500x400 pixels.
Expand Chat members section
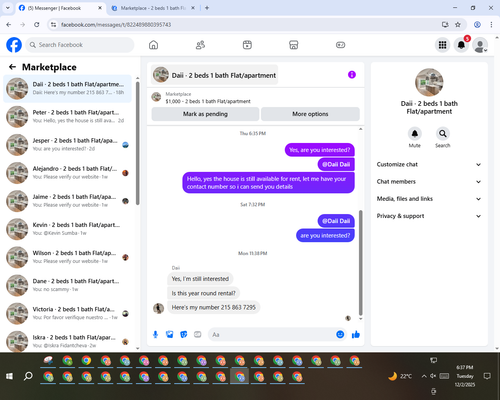pyautogui.click(x=429, y=182)
